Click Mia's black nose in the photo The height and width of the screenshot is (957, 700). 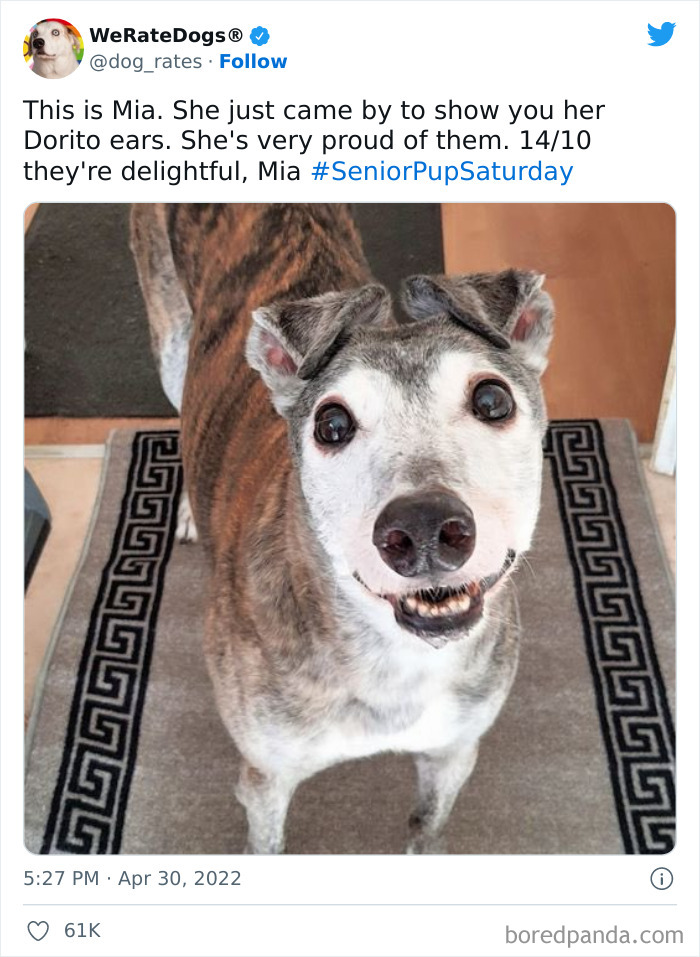pyautogui.click(x=424, y=533)
